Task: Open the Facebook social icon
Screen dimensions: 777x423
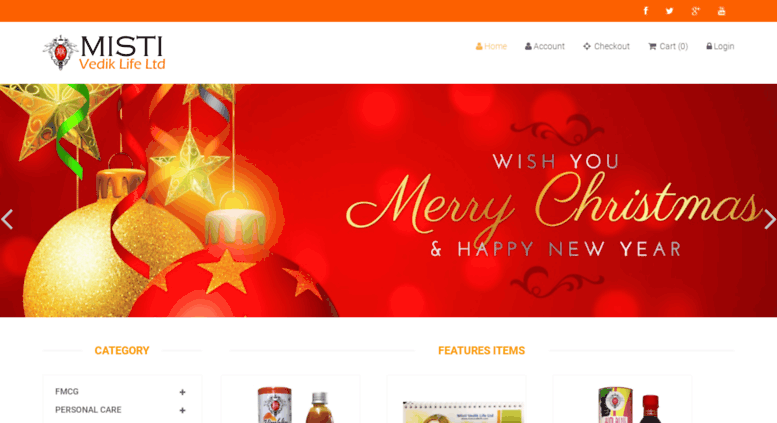Action: click(646, 11)
